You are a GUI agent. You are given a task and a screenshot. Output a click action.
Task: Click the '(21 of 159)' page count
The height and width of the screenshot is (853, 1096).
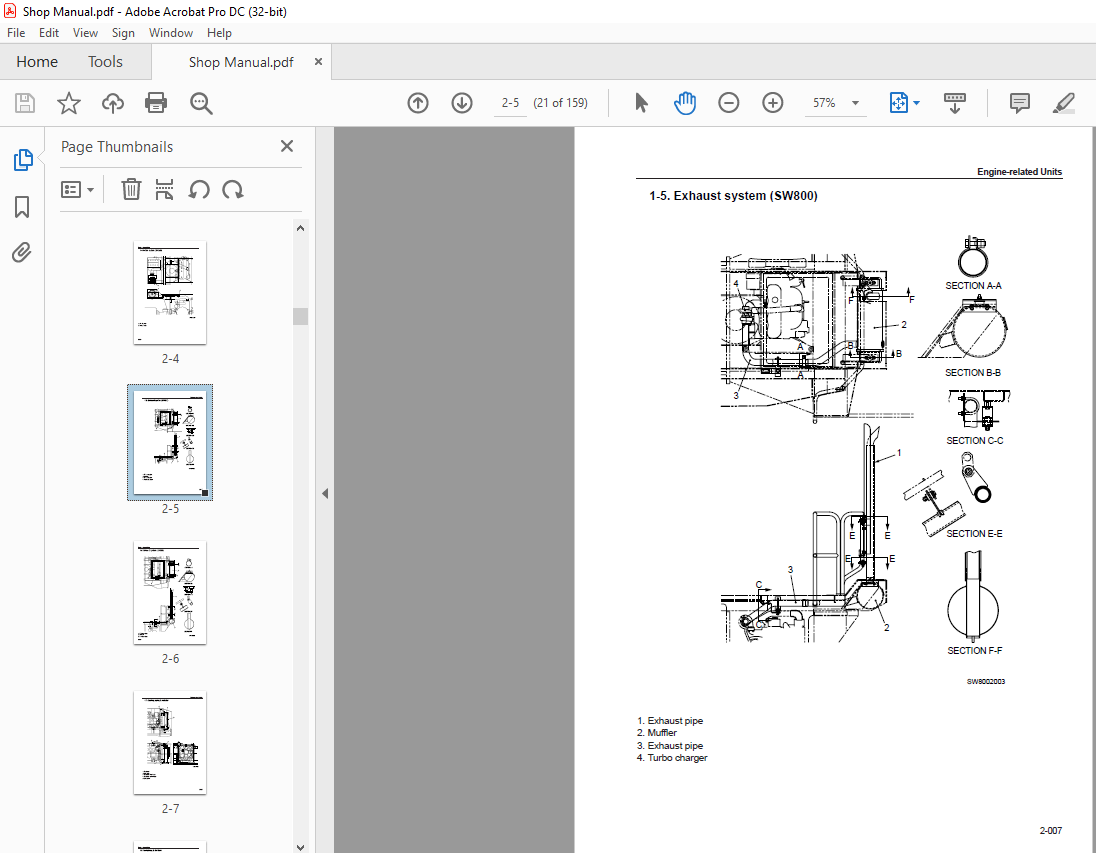coord(560,103)
